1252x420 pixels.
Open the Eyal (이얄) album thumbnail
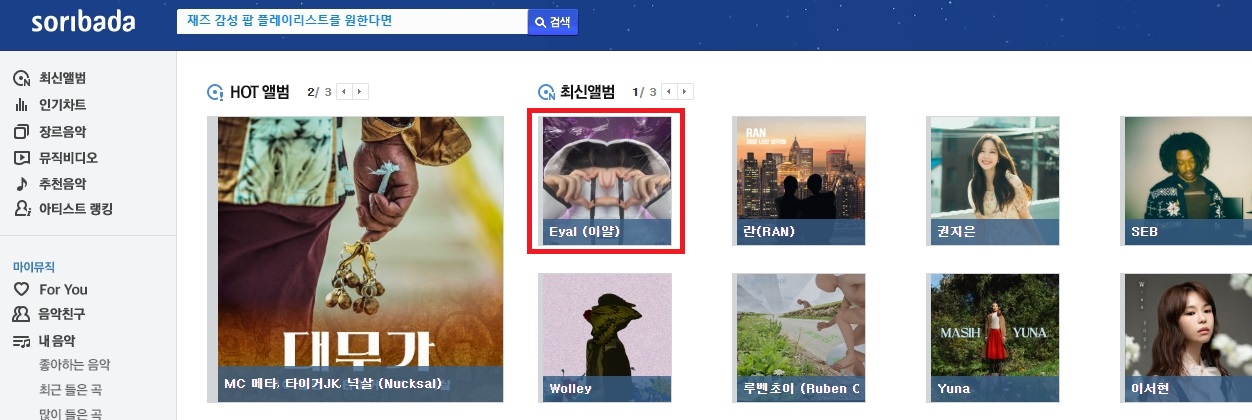coord(607,181)
